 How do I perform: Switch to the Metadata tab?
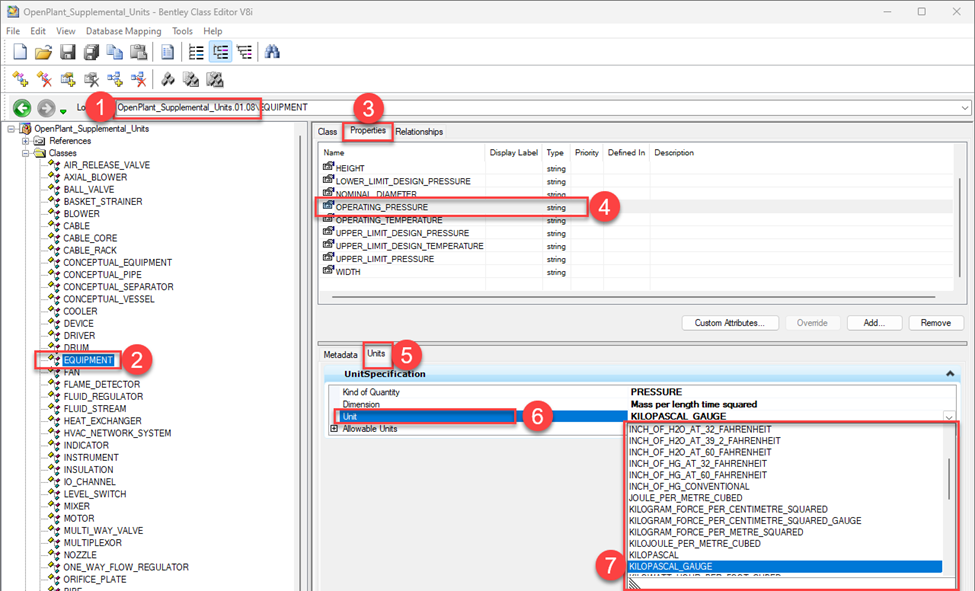(x=340, y=355)
